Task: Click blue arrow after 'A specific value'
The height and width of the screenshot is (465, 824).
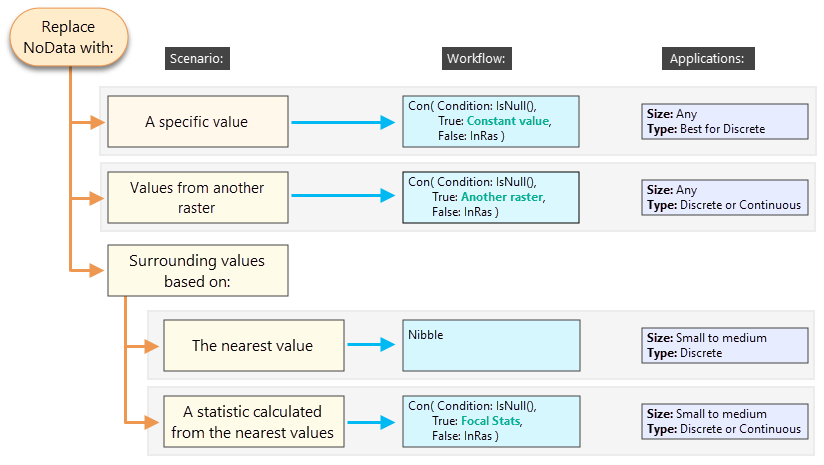Action: 343,123
